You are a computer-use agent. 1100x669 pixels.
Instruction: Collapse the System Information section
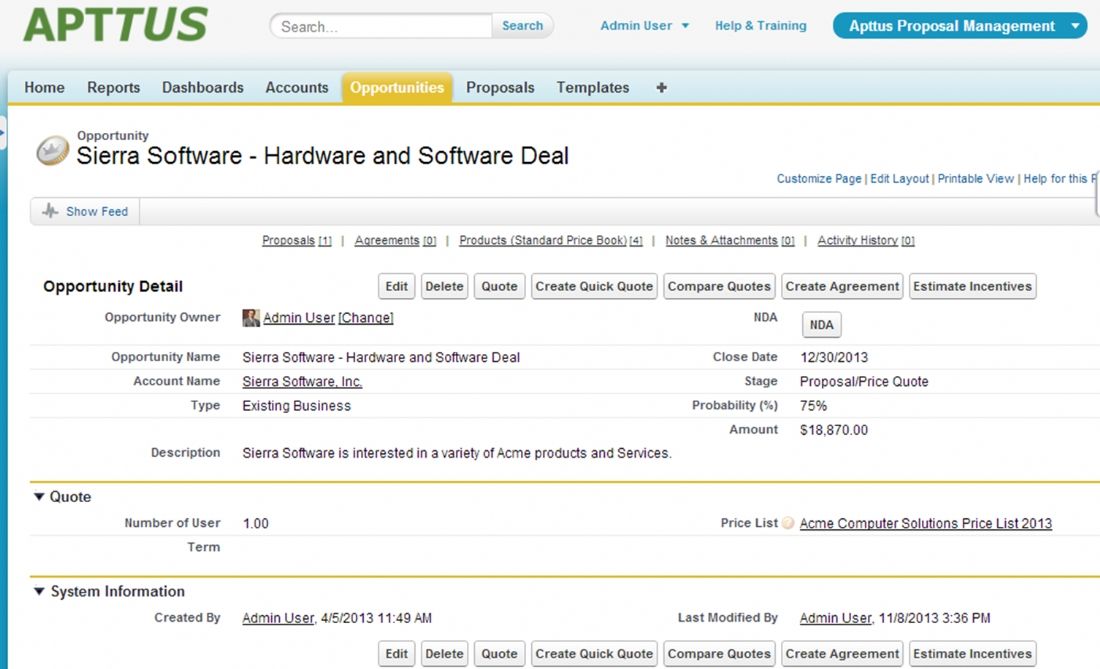pyautogui.click(x=39, y=591)
